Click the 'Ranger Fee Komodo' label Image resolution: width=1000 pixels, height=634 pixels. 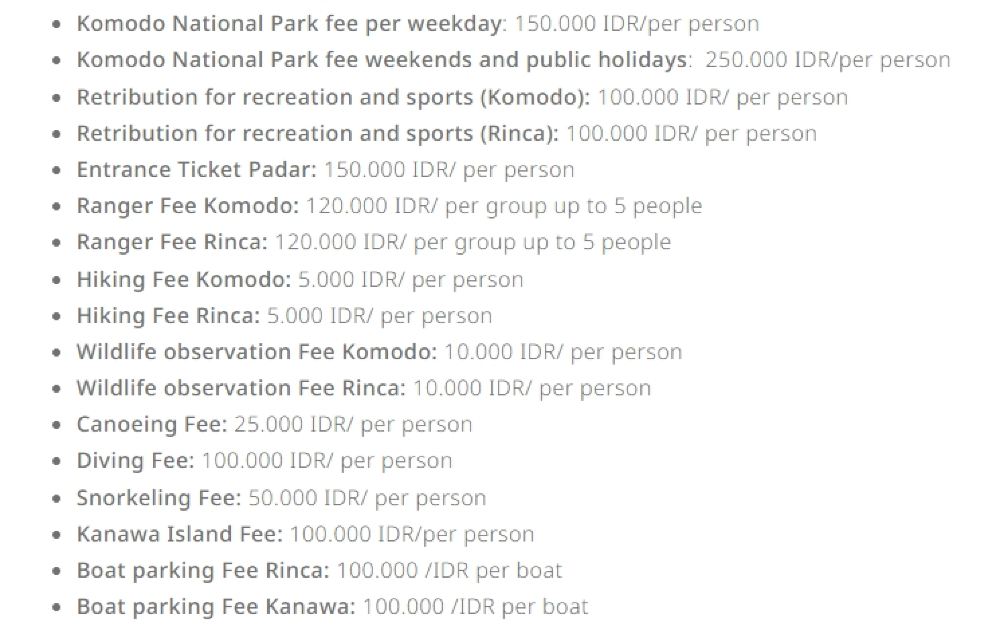pyautogui.click(x=187, y=206)
